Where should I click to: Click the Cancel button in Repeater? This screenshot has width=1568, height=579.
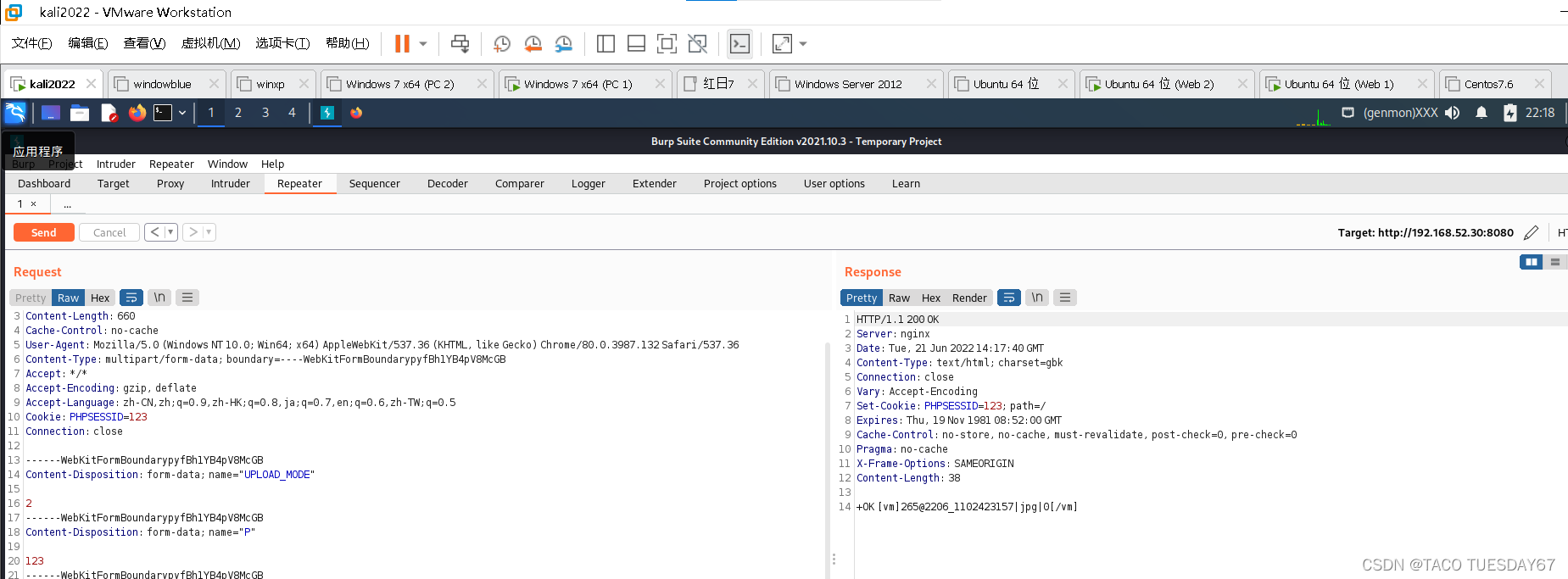(109, 232)
